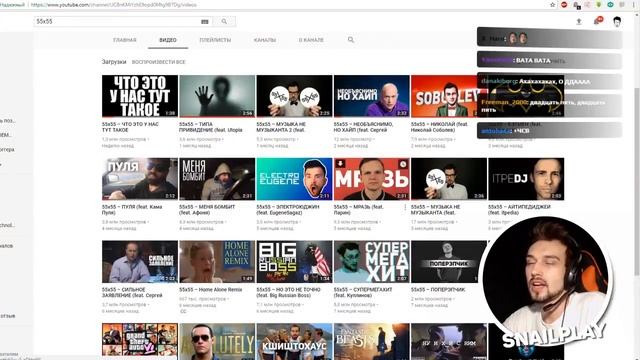Open the Grand Theft Auto VI thumbnail

pyautogui.click(x=140, y=341)
